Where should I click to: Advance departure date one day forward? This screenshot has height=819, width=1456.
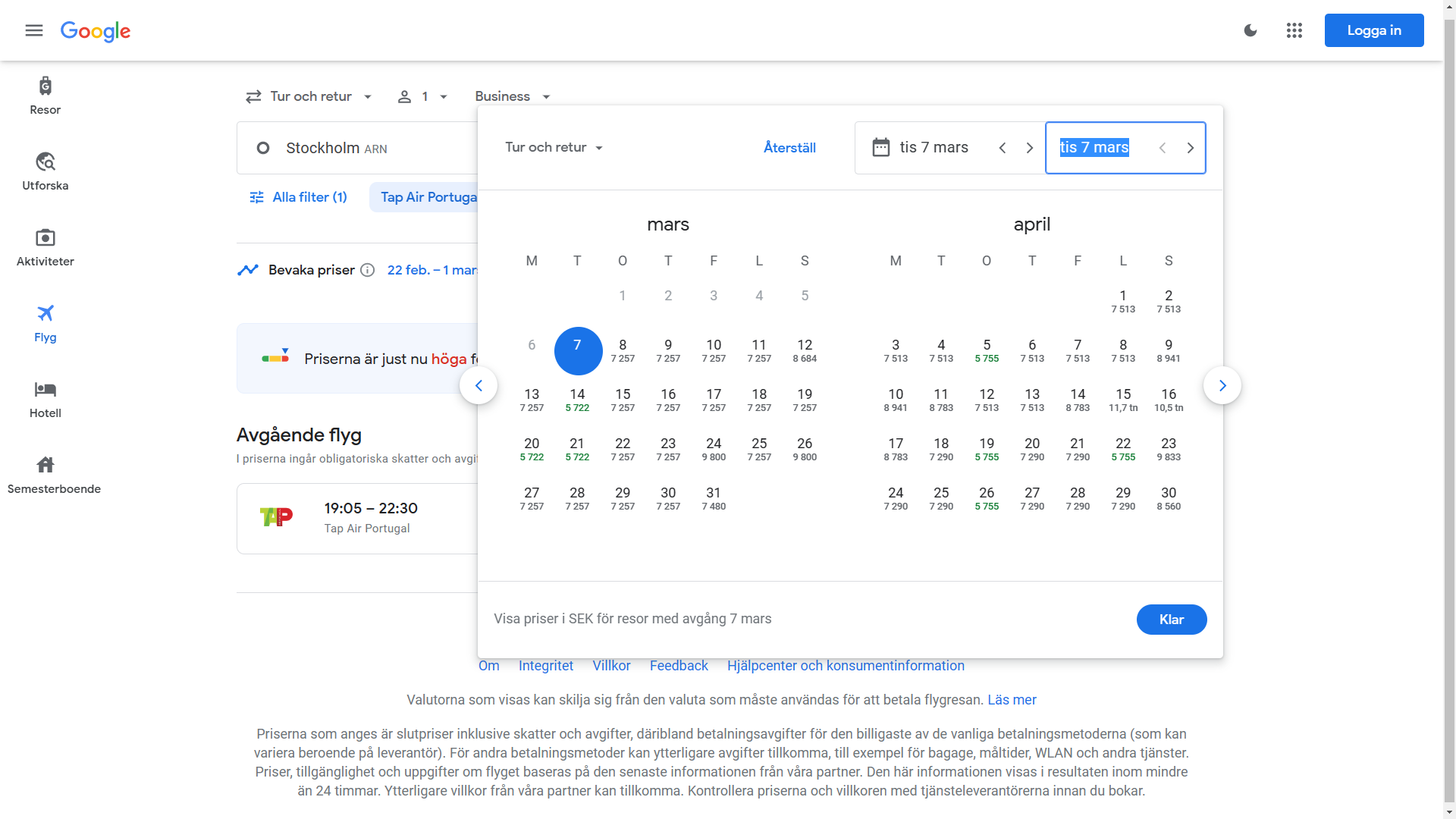coord(1029,148)
